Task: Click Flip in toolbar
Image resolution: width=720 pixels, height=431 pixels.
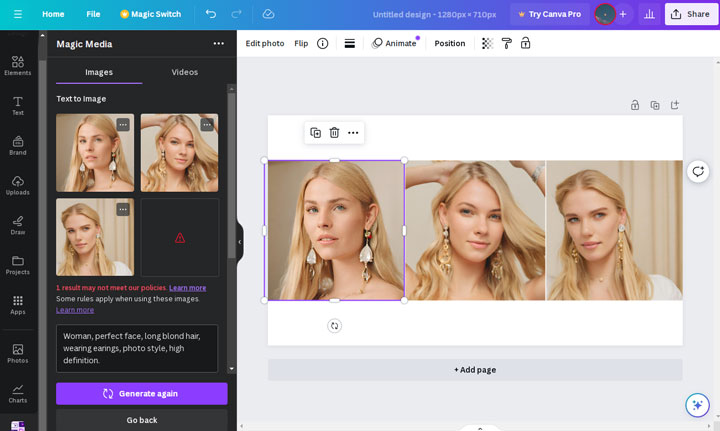Action: 301,44
